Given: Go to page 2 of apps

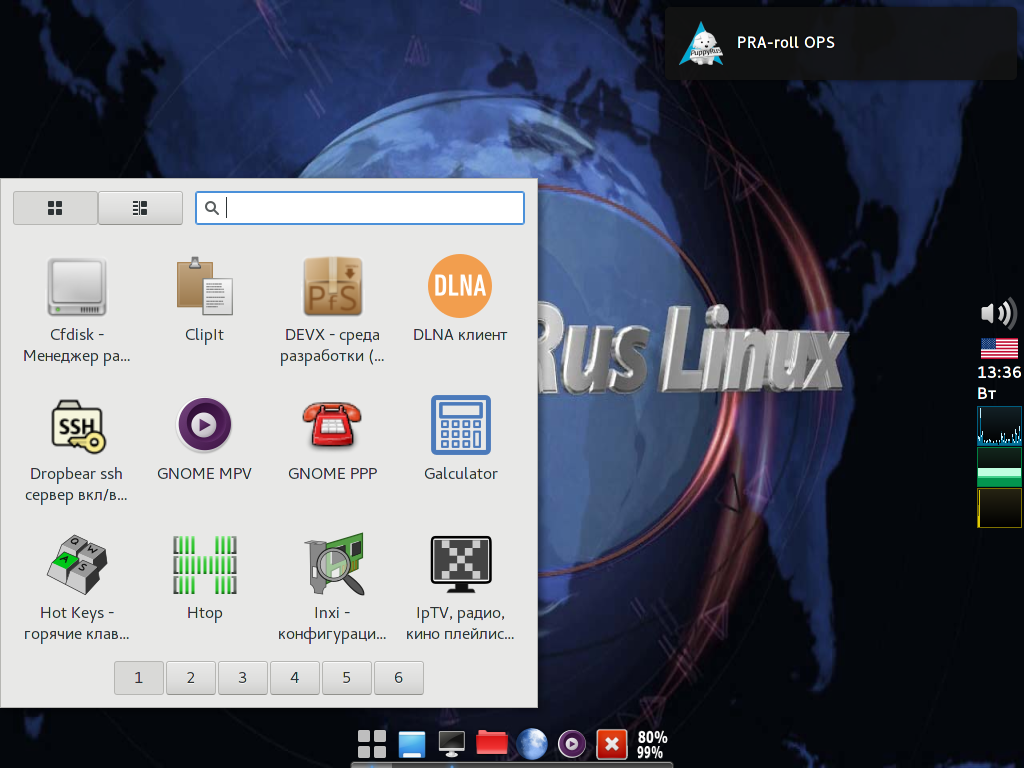Looking at the screenshot, I should 191,678.
